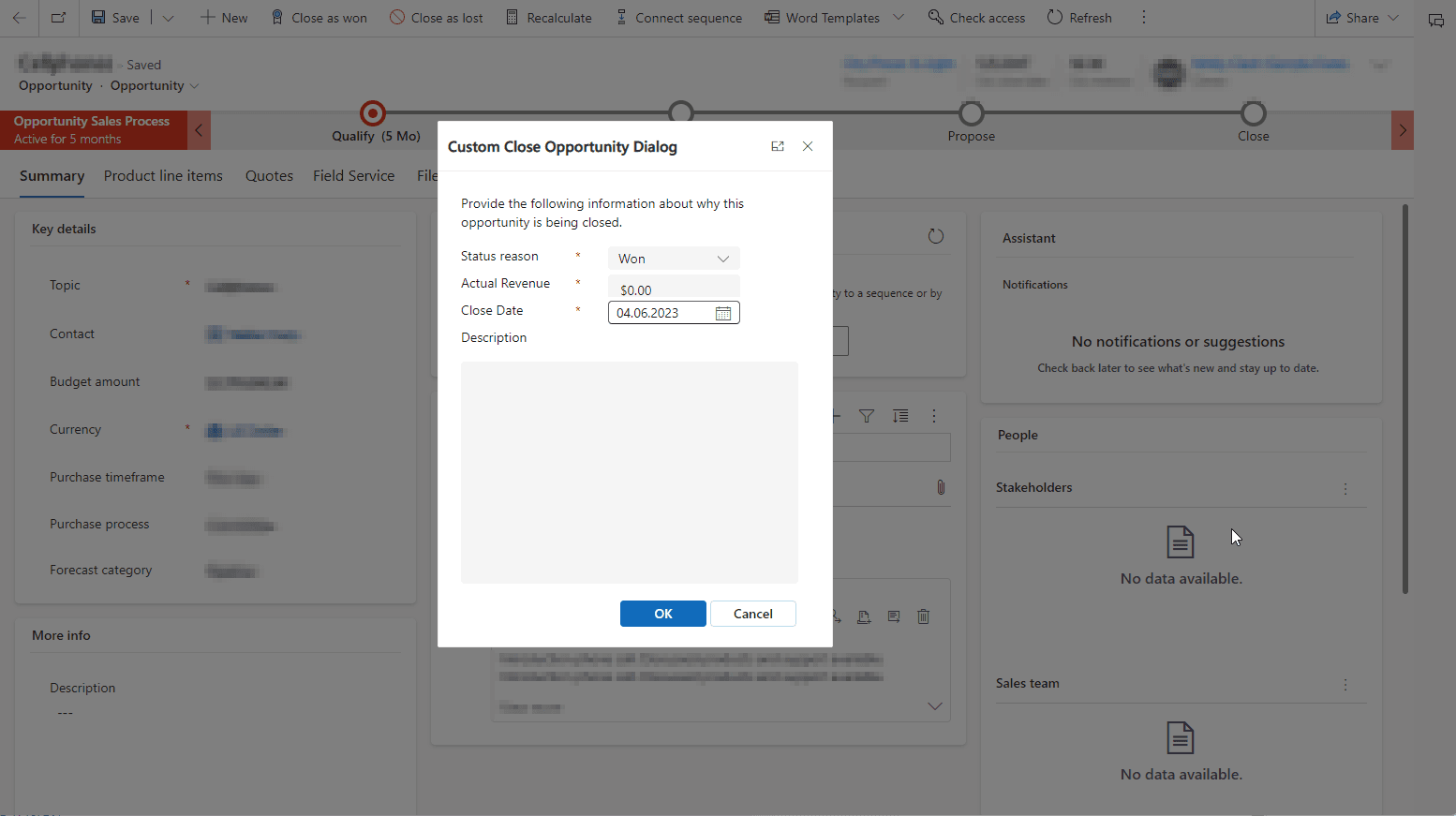
Task: Mark the deal with Close as lost
Action: [x=436, y=17]
